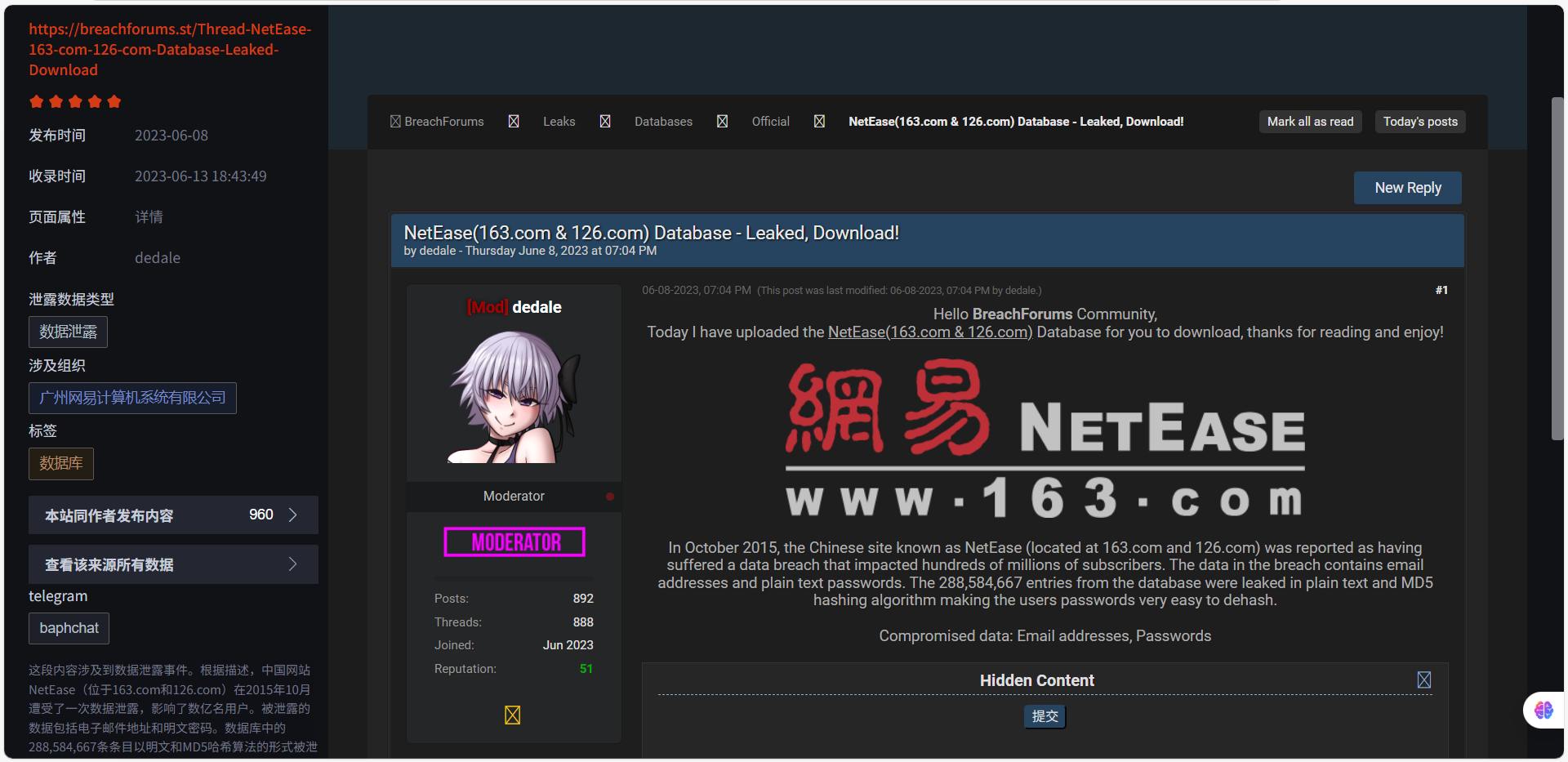View dedale avatar image
This screenshot has width=1568, height=762.
(x=514, y=396)
